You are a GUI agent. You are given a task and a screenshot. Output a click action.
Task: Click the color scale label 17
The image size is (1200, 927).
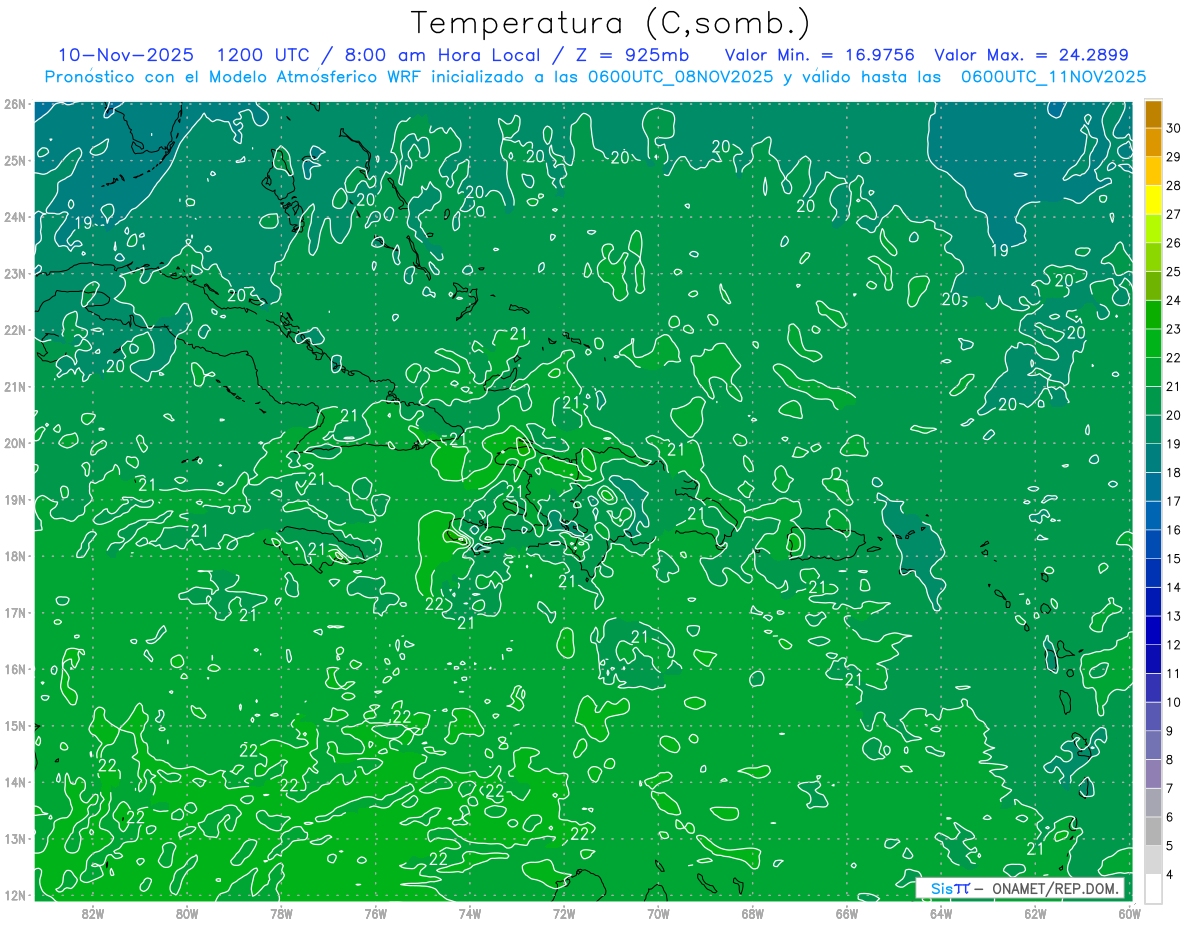(1174, 501)
